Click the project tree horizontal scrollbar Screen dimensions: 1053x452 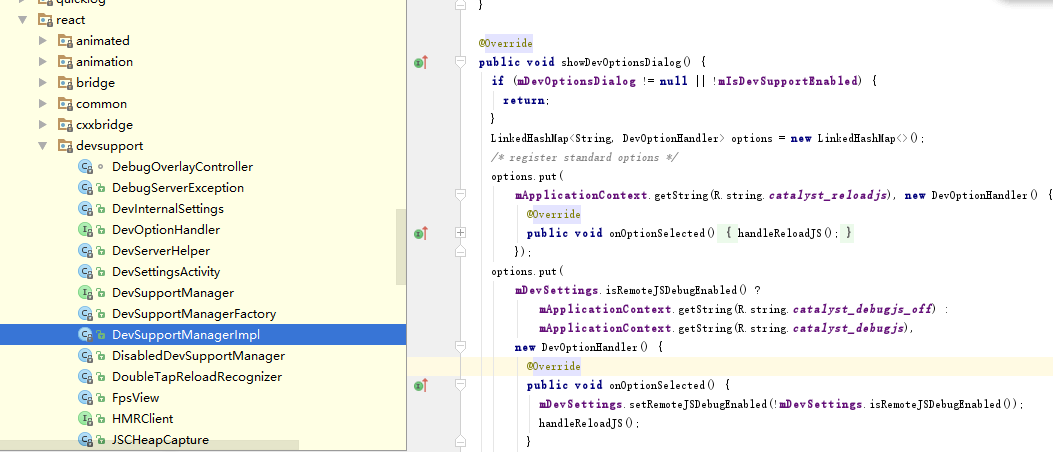149,445
